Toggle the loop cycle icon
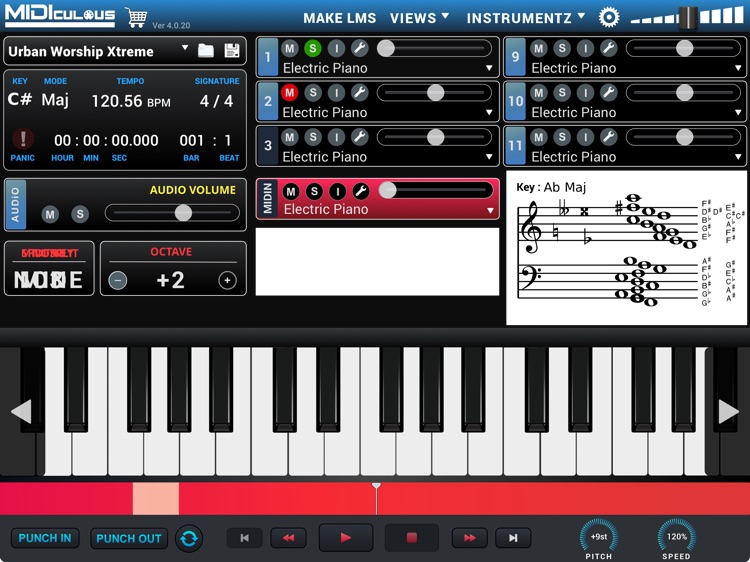This screenshot has width=750, height=562. pos(188,538)
